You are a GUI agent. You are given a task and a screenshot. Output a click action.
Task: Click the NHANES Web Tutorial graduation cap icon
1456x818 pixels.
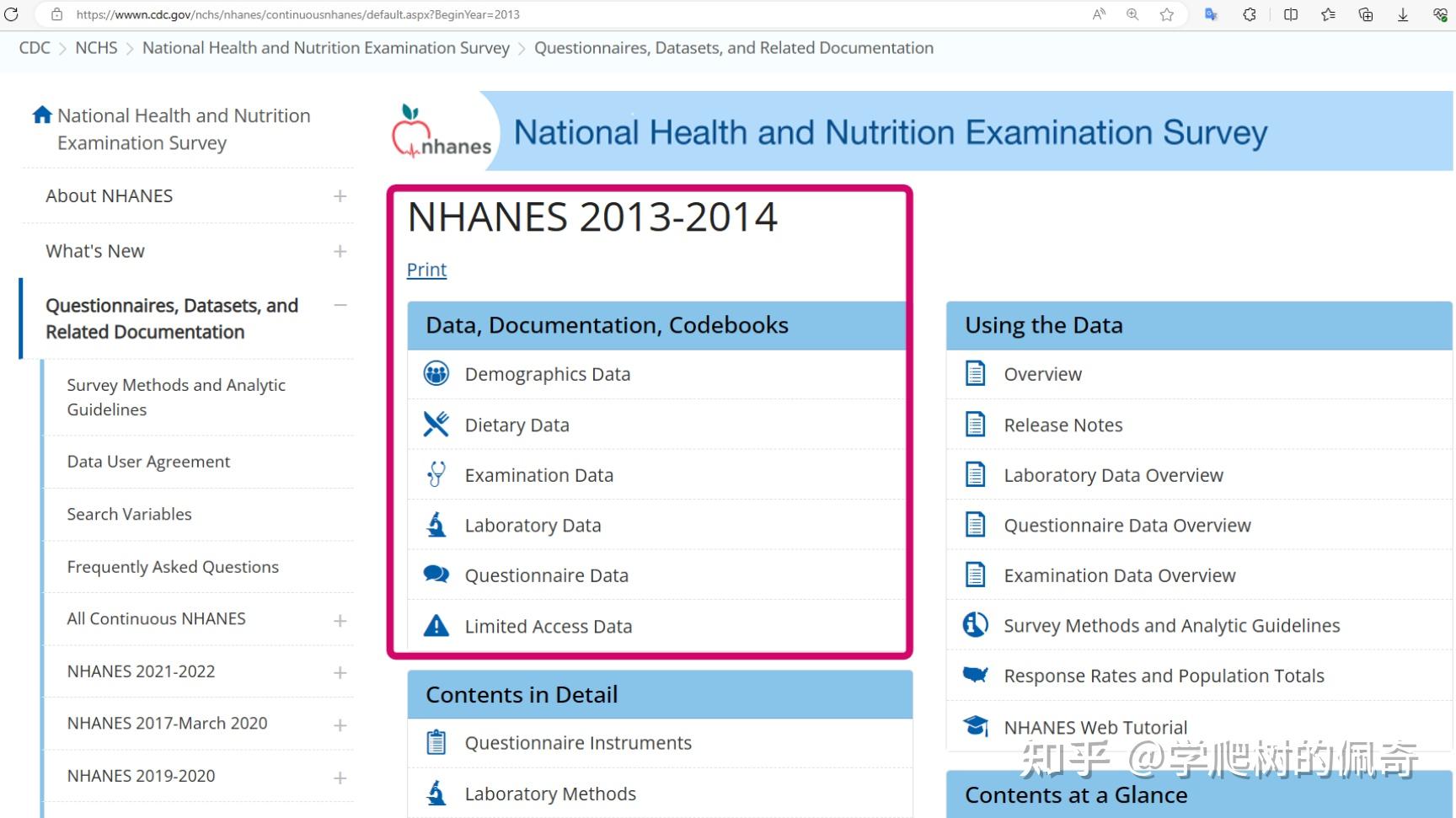point(975,725)
